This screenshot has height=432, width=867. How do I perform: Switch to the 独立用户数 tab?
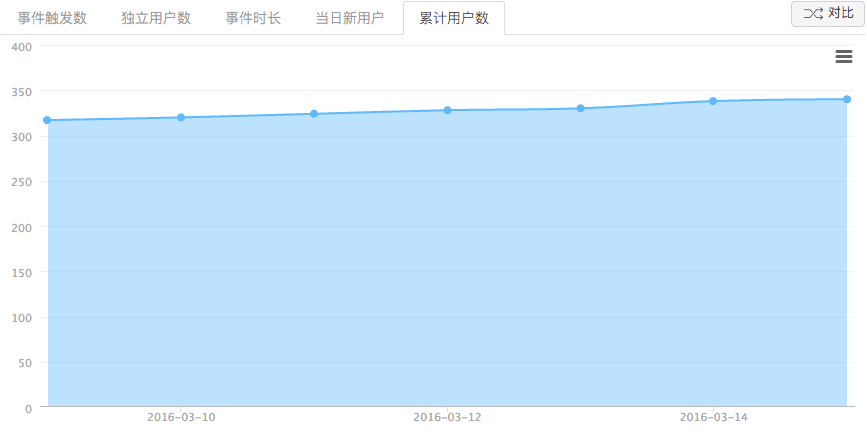click(156, 18)
